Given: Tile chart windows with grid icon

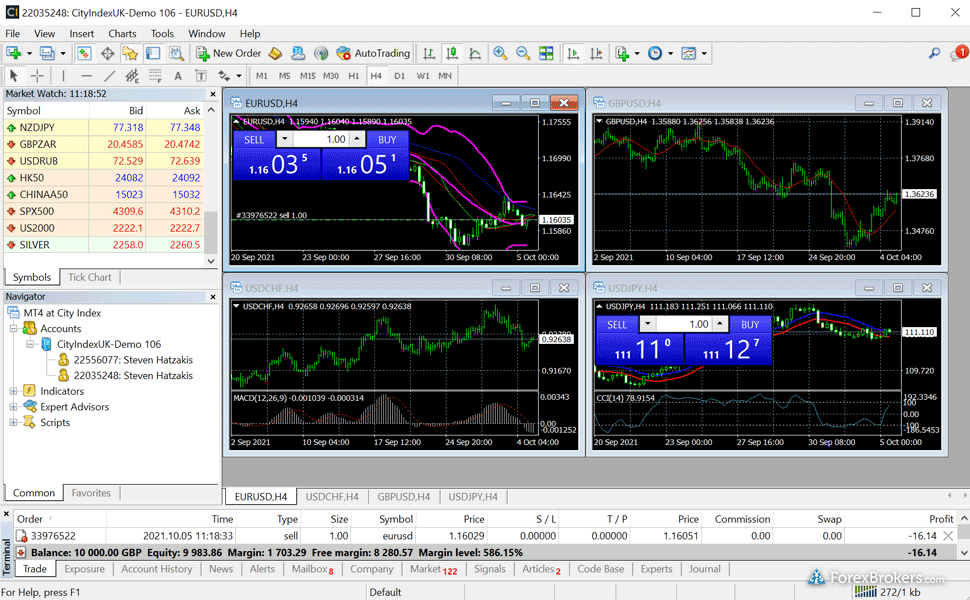Looking at the screenshot, I should click(546, 53).
